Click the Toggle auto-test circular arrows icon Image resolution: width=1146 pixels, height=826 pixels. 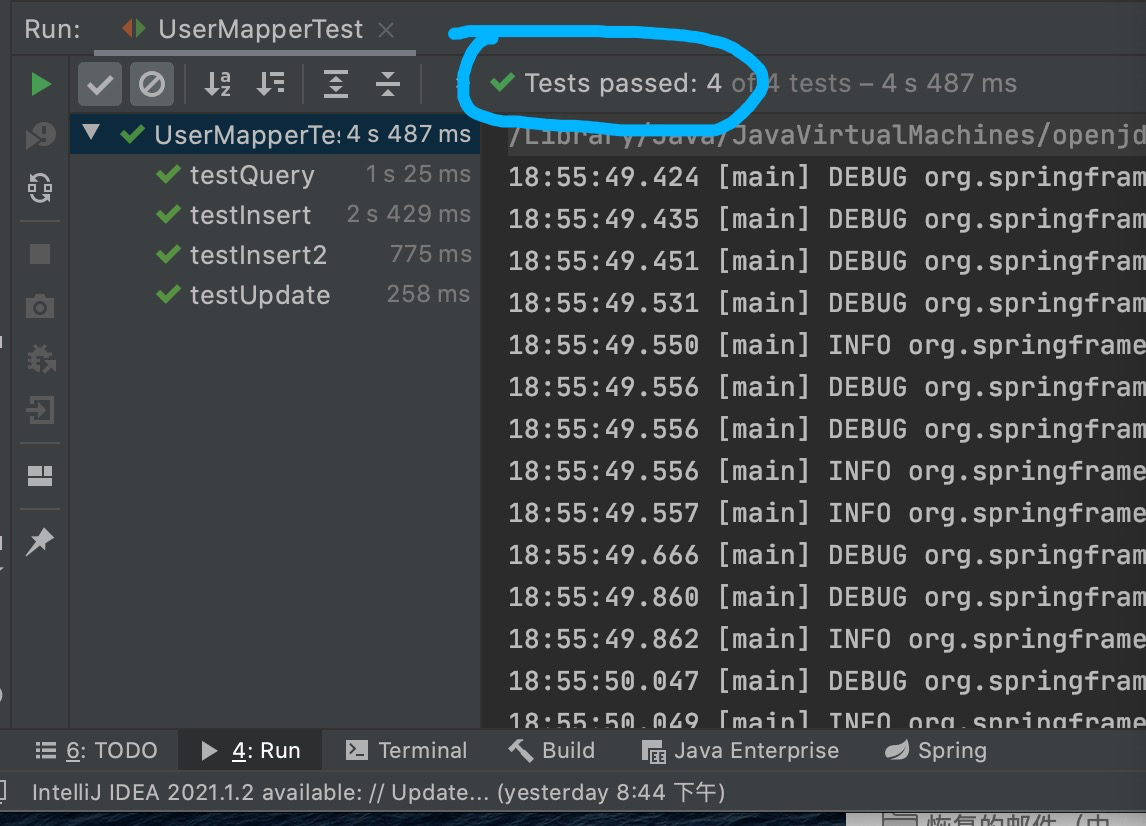click(x=41, y=188)
